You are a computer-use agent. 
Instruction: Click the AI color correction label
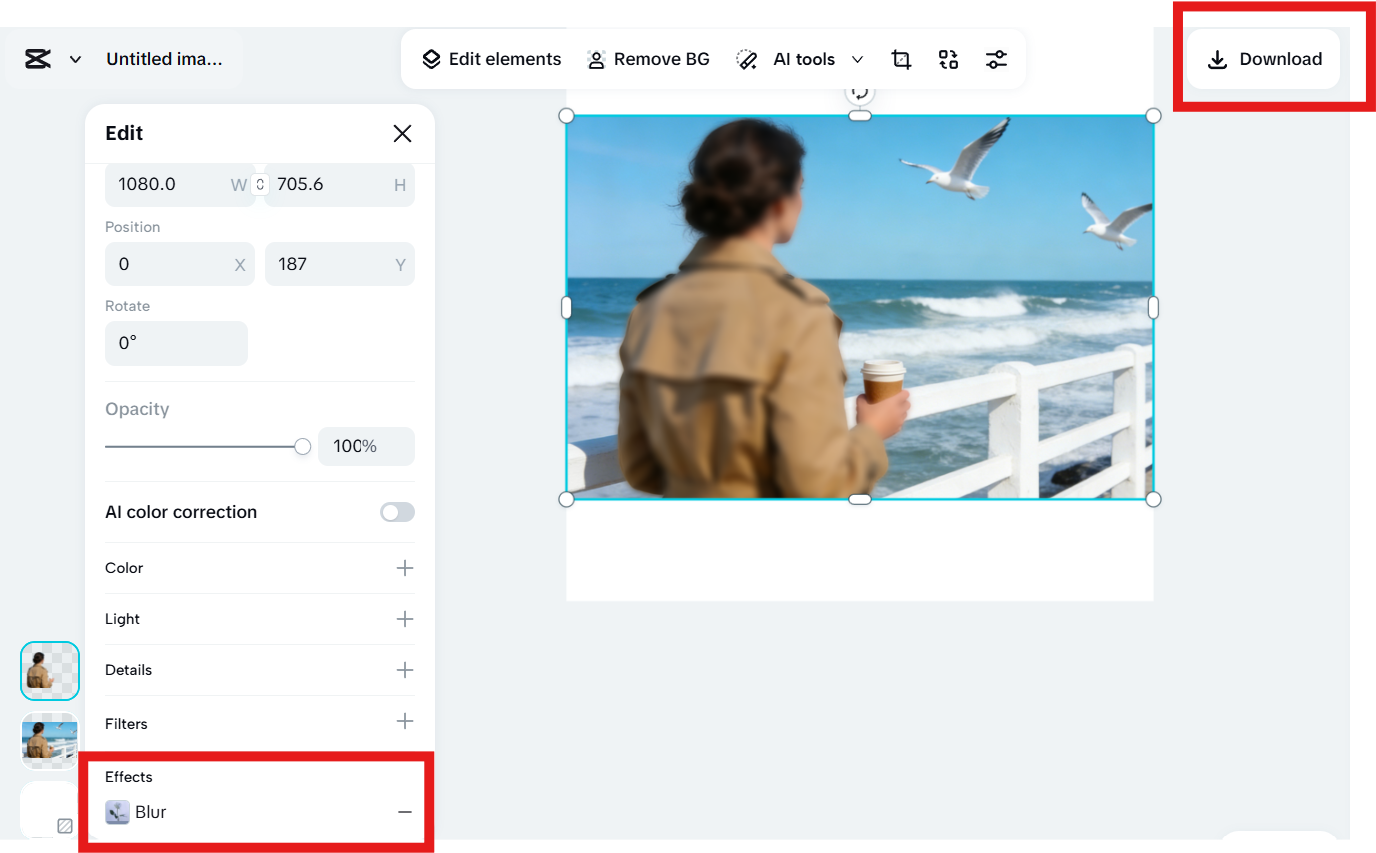pyautogui.click(x=181, y=512)
